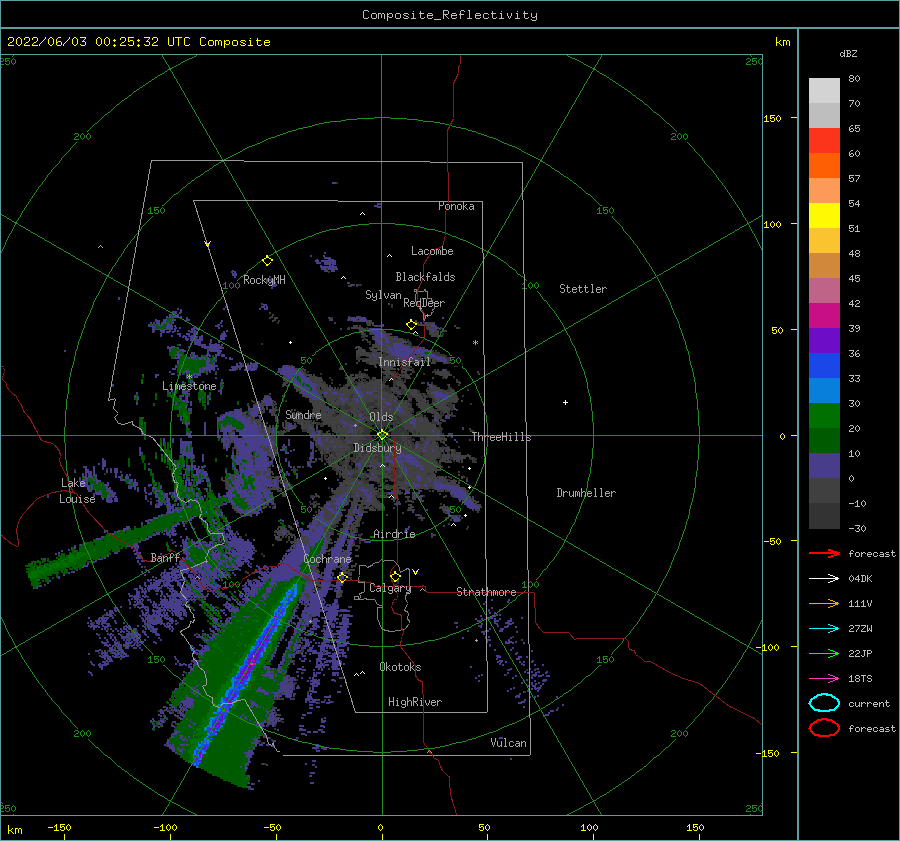Click the yellow diamond marker near RockyMH

[267, 261]
